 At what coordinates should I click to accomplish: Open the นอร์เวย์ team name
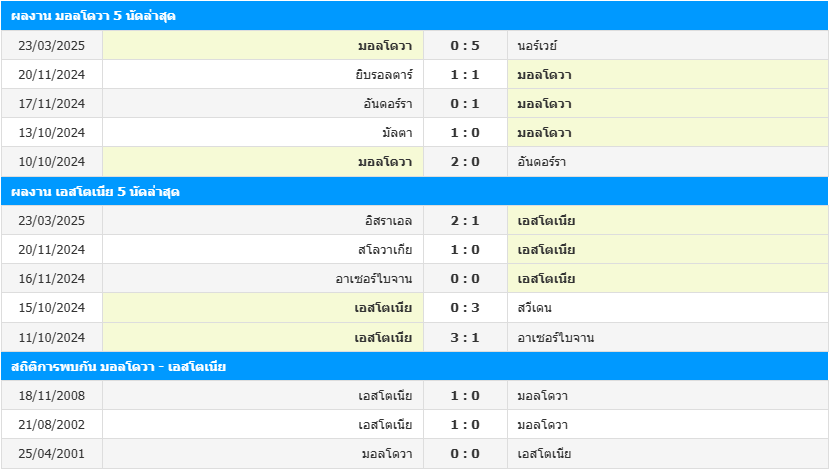[537, 46]
